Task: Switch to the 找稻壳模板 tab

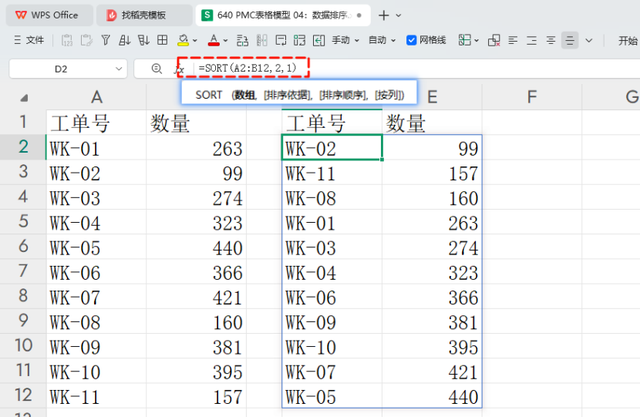Action: pyautogui.click(x=144, y=15)
